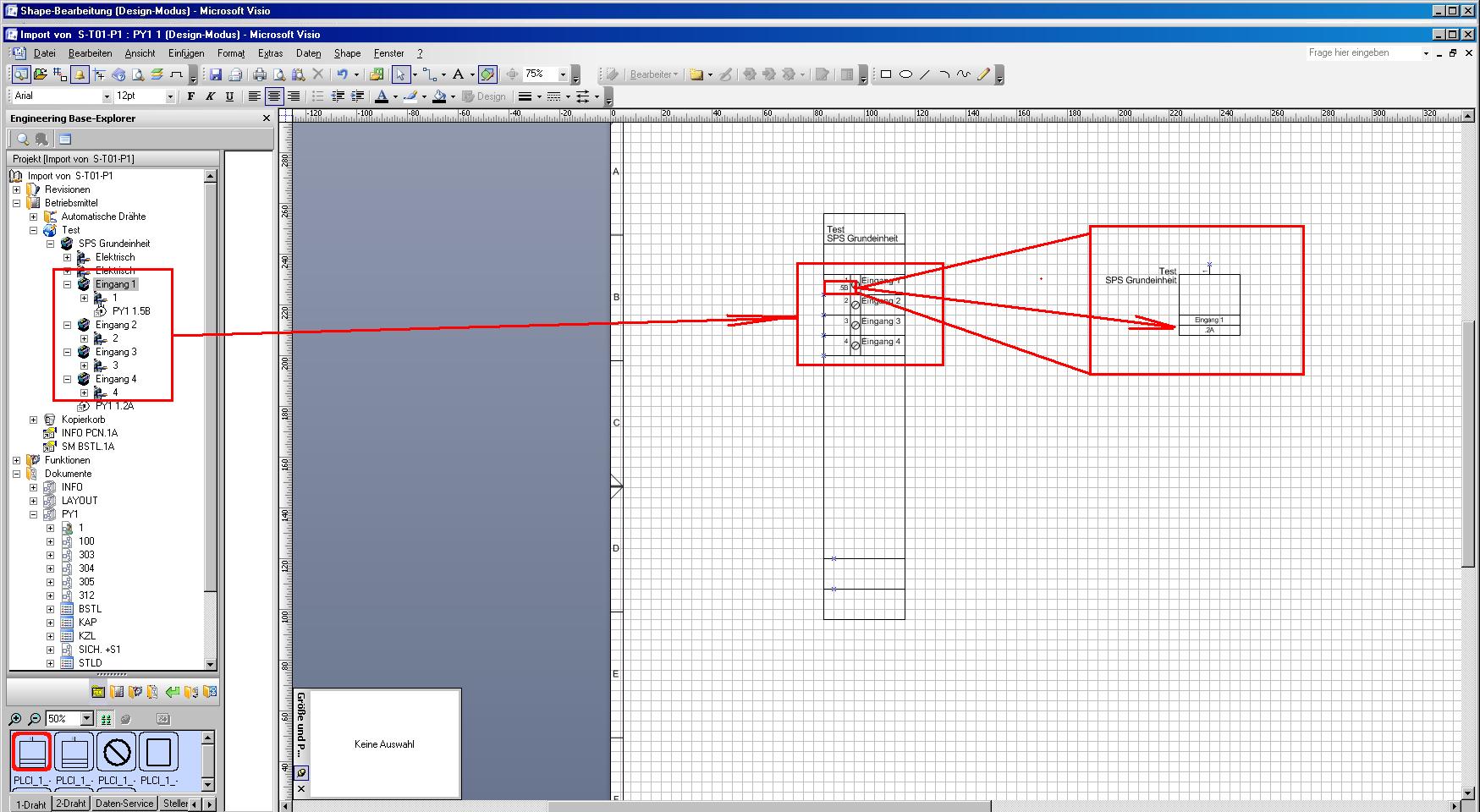Switch to the Daten-Service tab
The image size is (1480, 812).
click(x=124, y=804)
